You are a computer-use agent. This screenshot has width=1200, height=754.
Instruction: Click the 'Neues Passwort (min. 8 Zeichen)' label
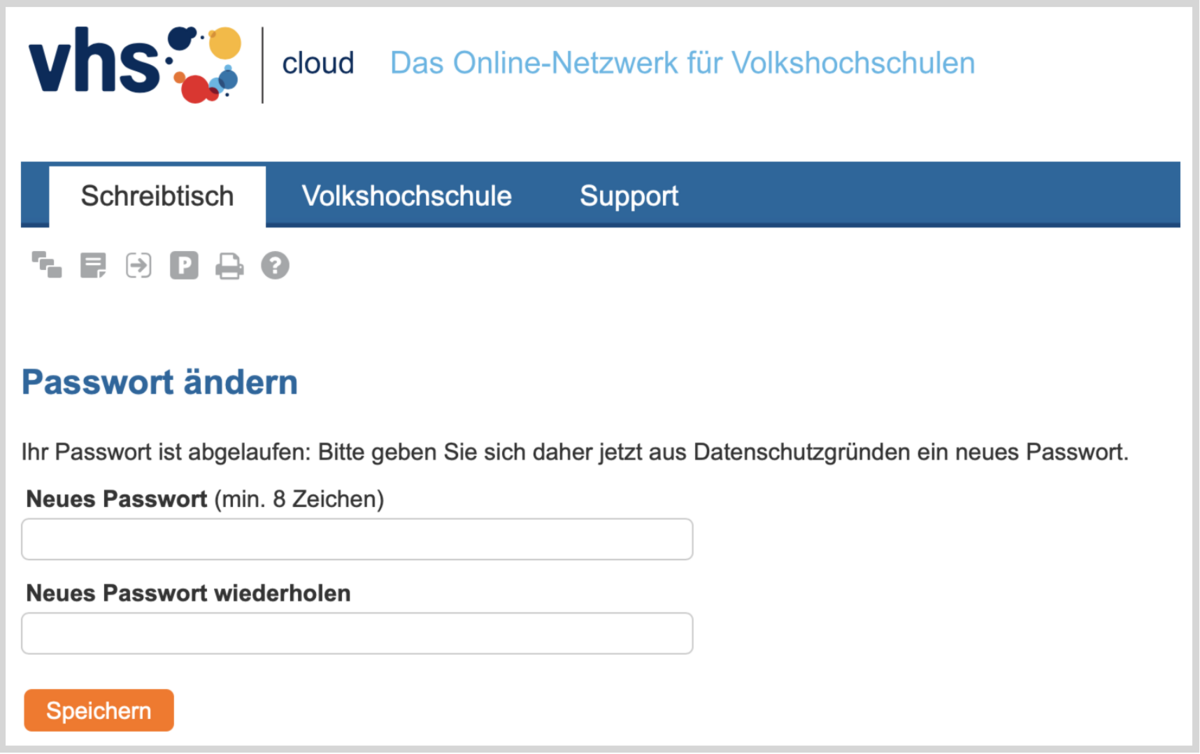(x=205, y=499)
